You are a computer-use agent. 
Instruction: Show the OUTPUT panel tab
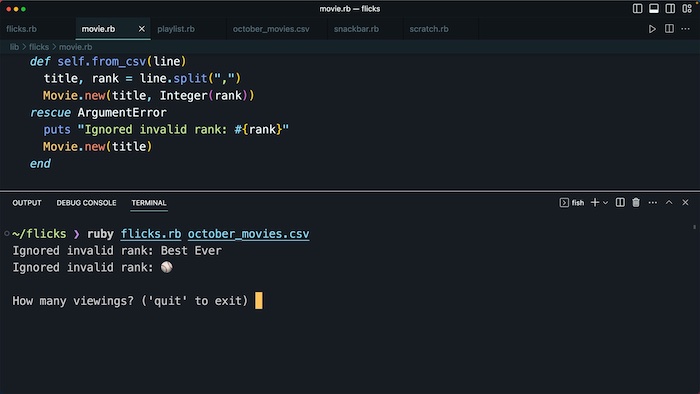27,203
